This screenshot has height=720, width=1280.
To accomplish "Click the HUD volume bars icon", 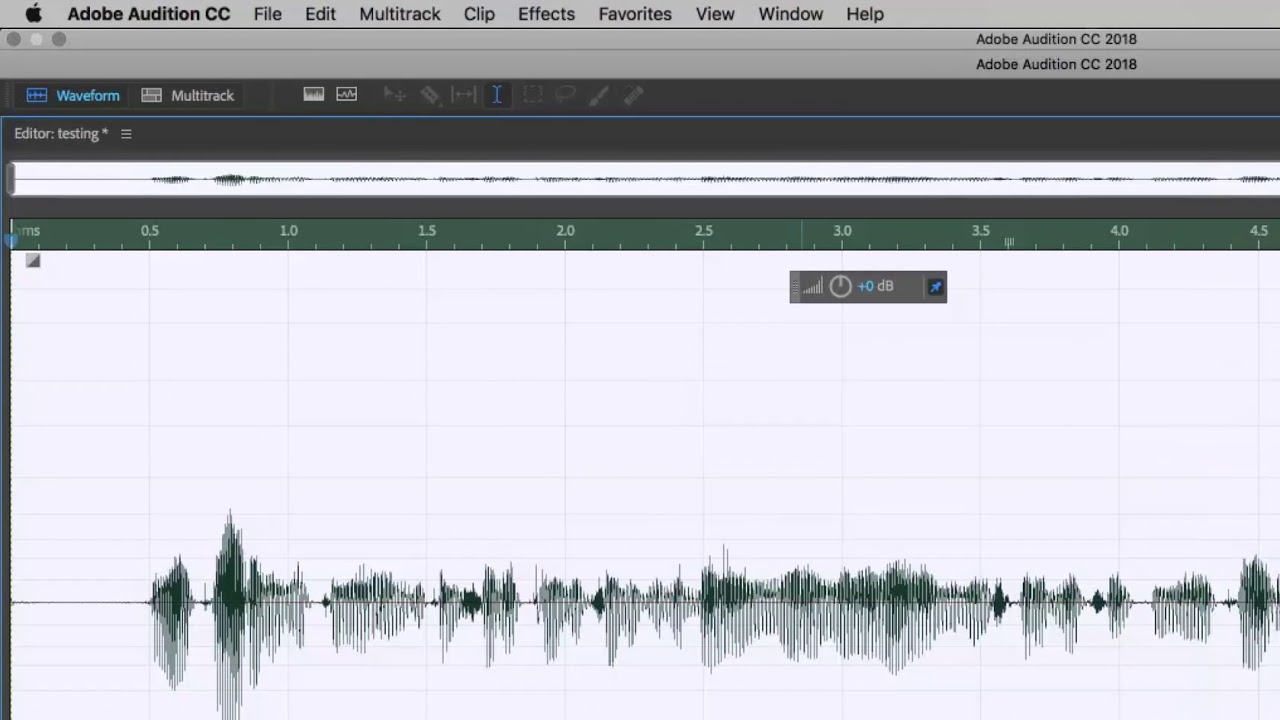I will 813,287.
